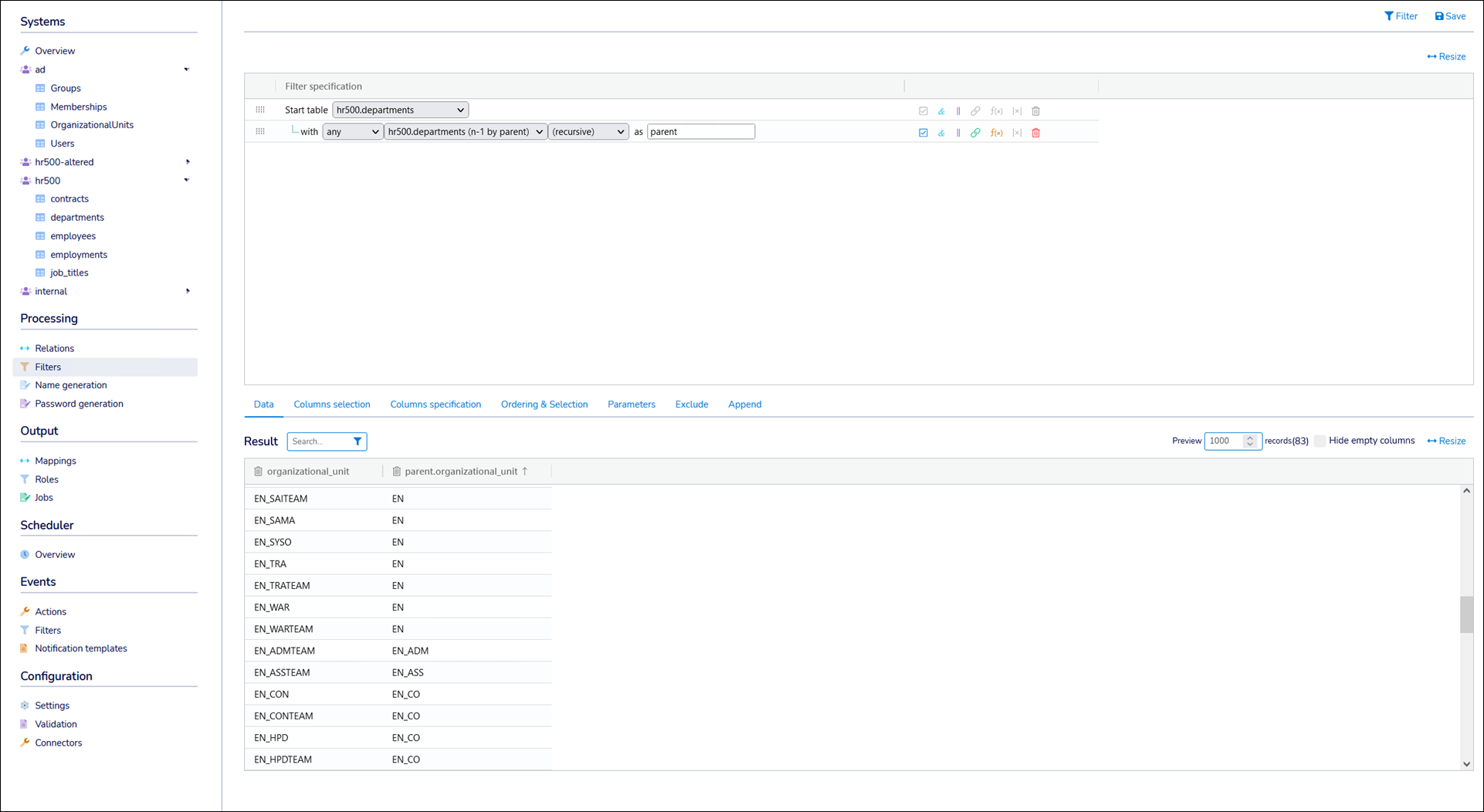Click the purple double-bar icon in the relation row
This screenshot has width=1484, height=812.
point(958,133)
